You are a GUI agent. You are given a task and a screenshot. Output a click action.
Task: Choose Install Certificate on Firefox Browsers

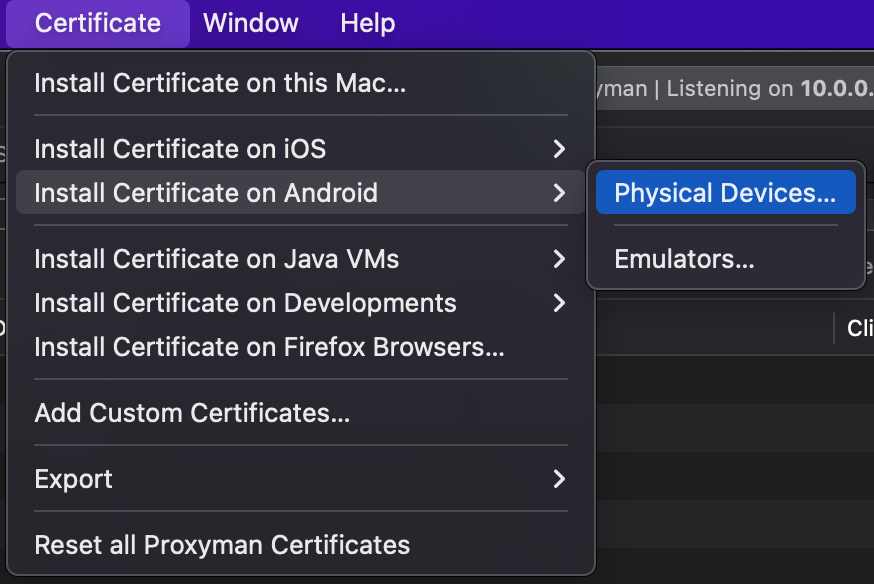300,347
